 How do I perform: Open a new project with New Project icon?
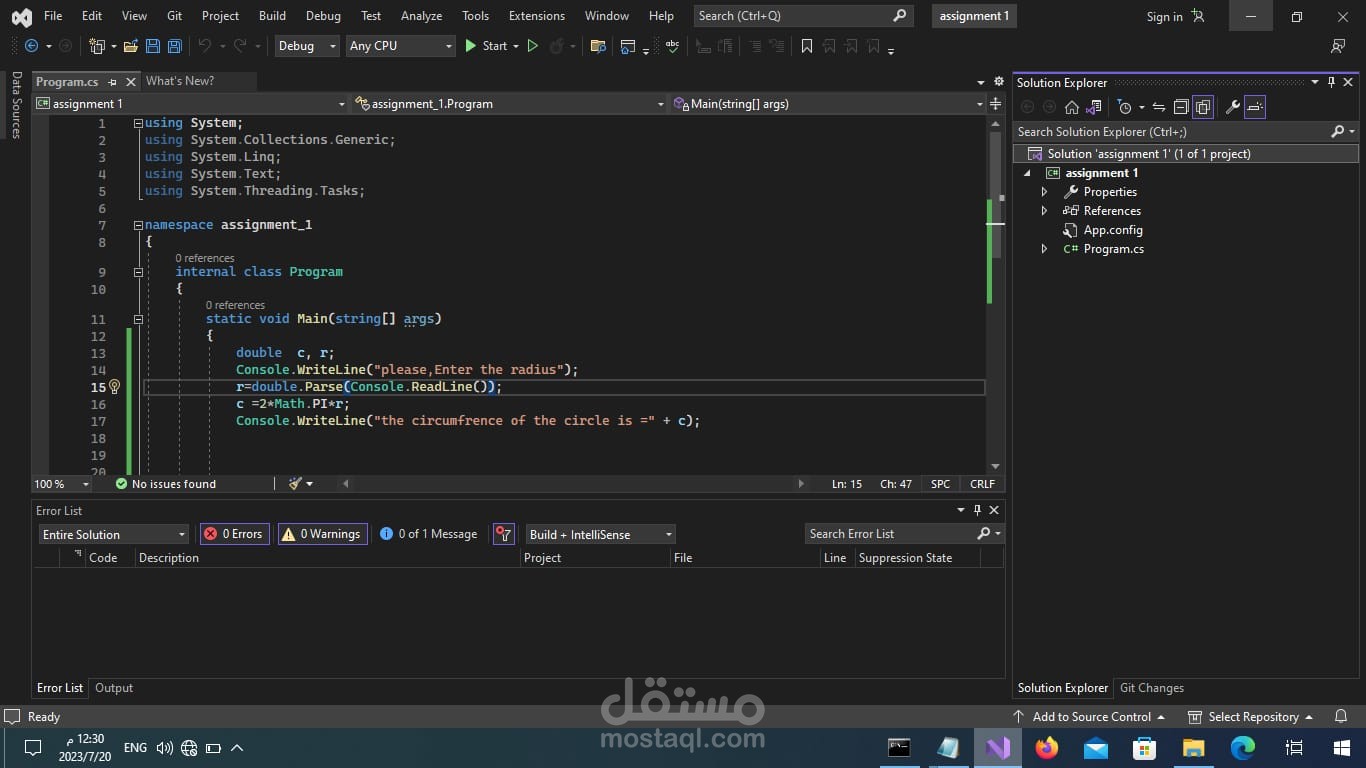tap(97, 46)
